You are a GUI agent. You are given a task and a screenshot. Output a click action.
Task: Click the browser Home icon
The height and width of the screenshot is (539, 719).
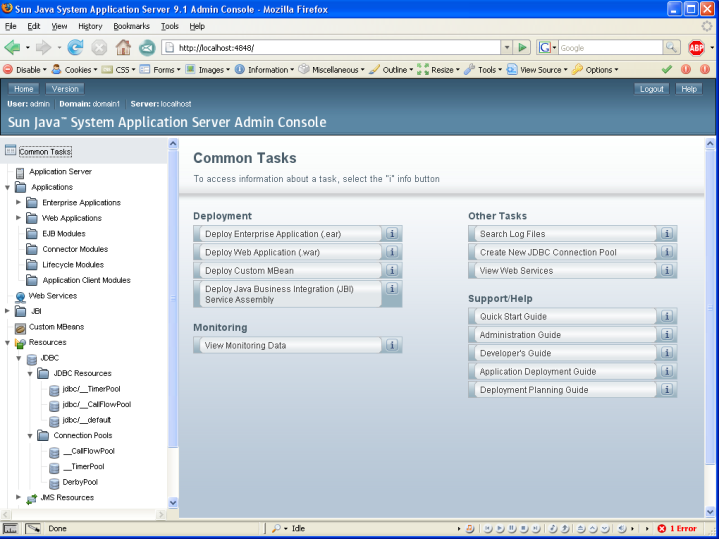click(123, 47)
